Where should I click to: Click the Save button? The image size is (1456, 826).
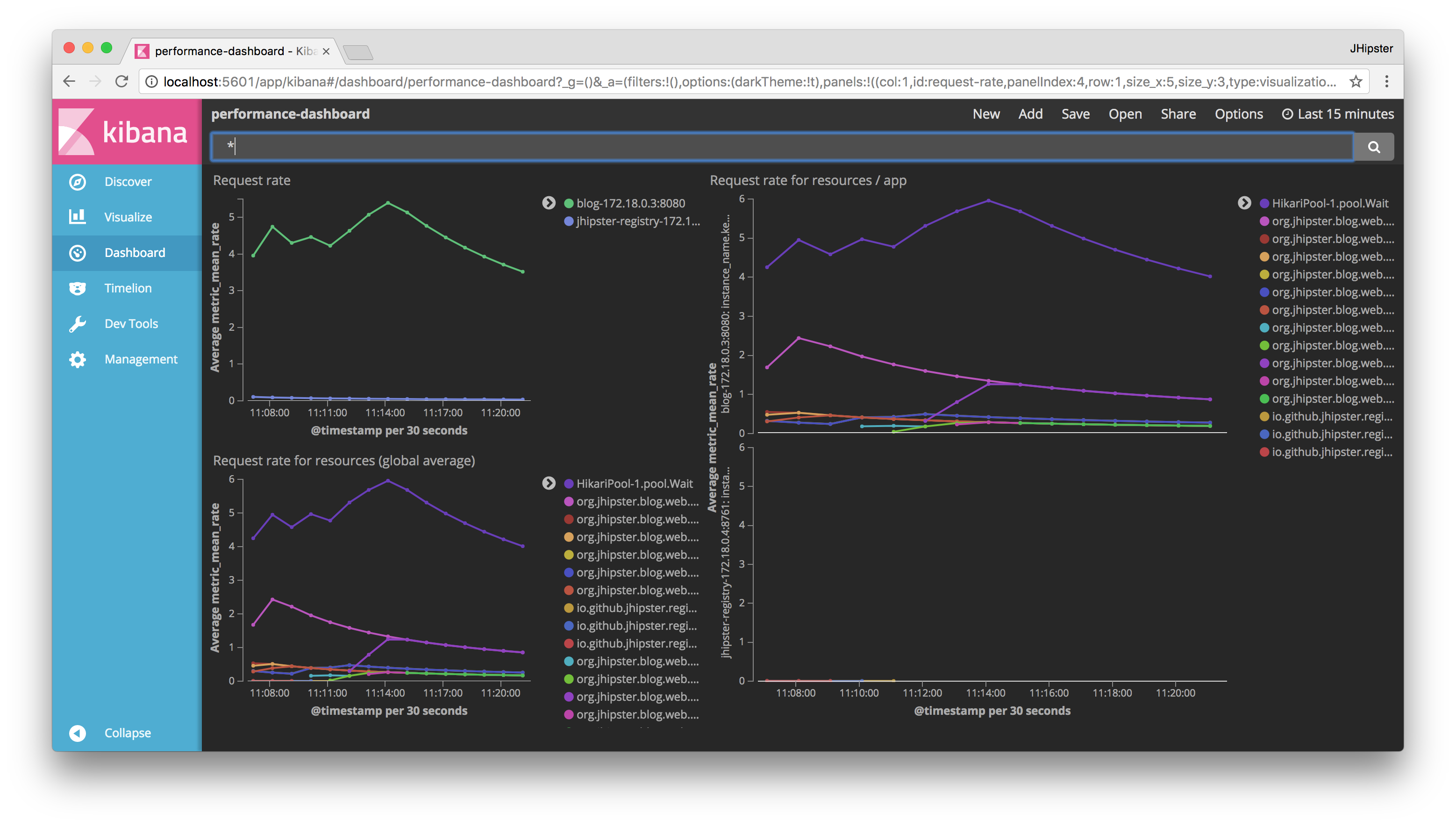pyautogui.click(x=1075, y=113)
